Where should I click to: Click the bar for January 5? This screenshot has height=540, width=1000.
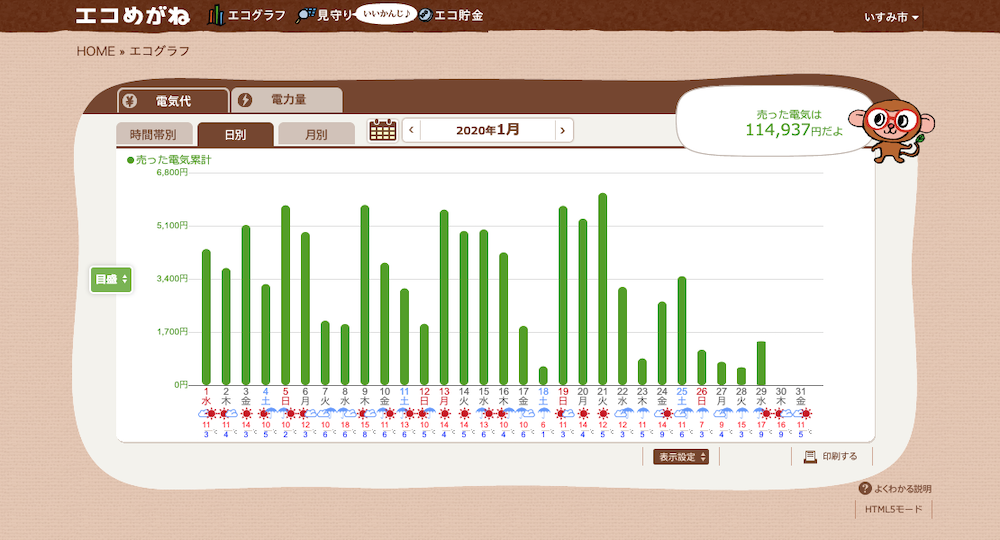click(286, 295)
